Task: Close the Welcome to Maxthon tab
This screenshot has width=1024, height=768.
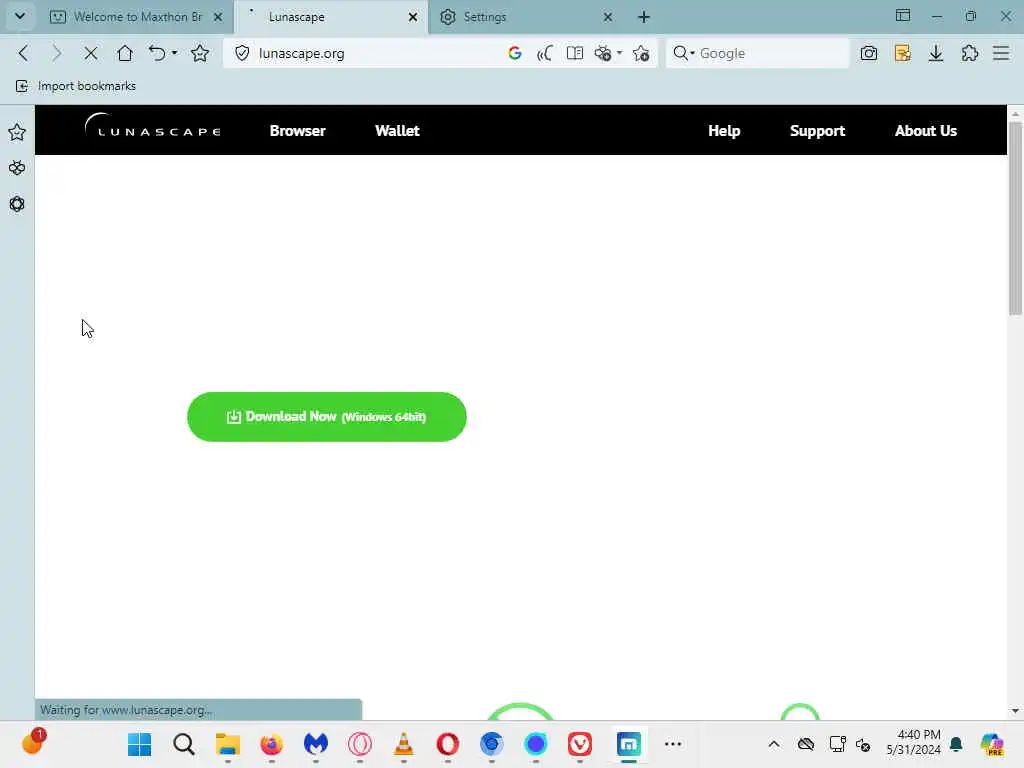Action: click(218, 17)
